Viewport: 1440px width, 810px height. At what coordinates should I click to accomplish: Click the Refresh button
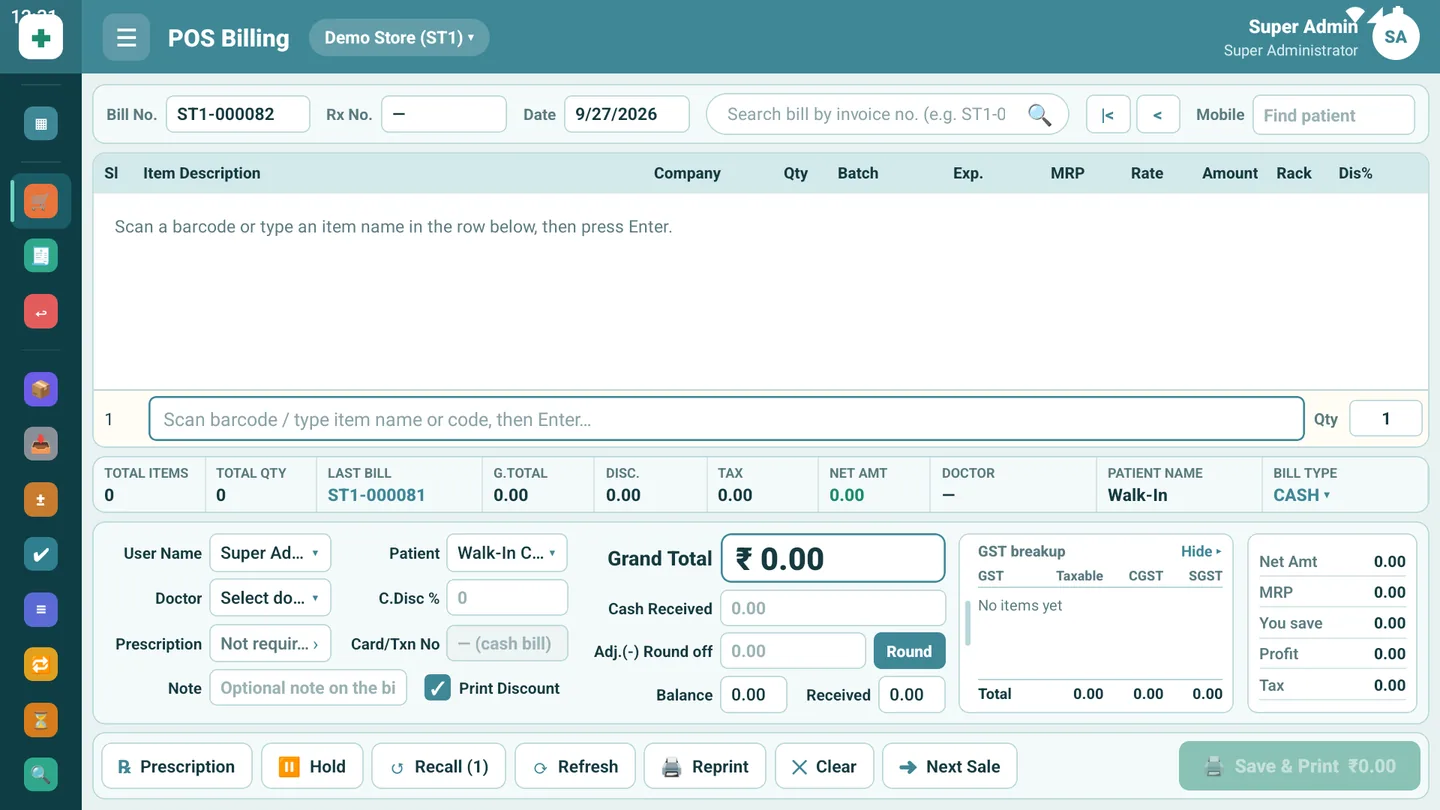tap(575, 767)
